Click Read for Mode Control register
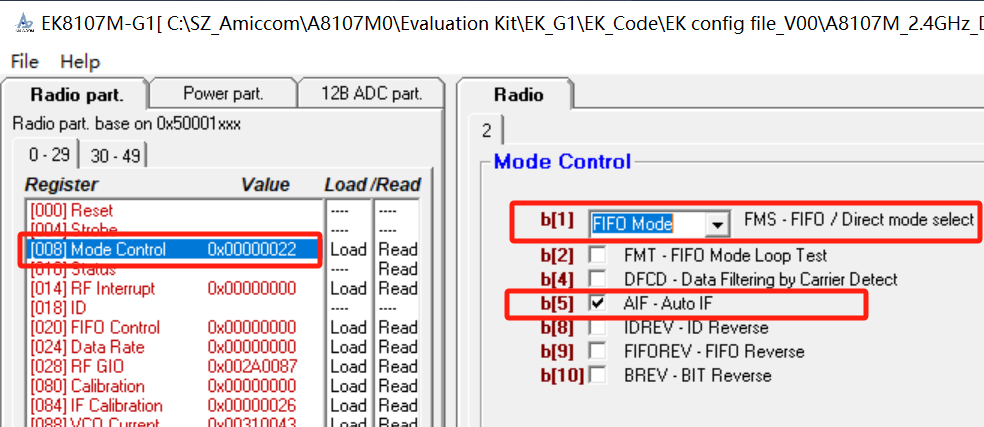The width and height of the screenshot is (984, 427). (398, 250)
